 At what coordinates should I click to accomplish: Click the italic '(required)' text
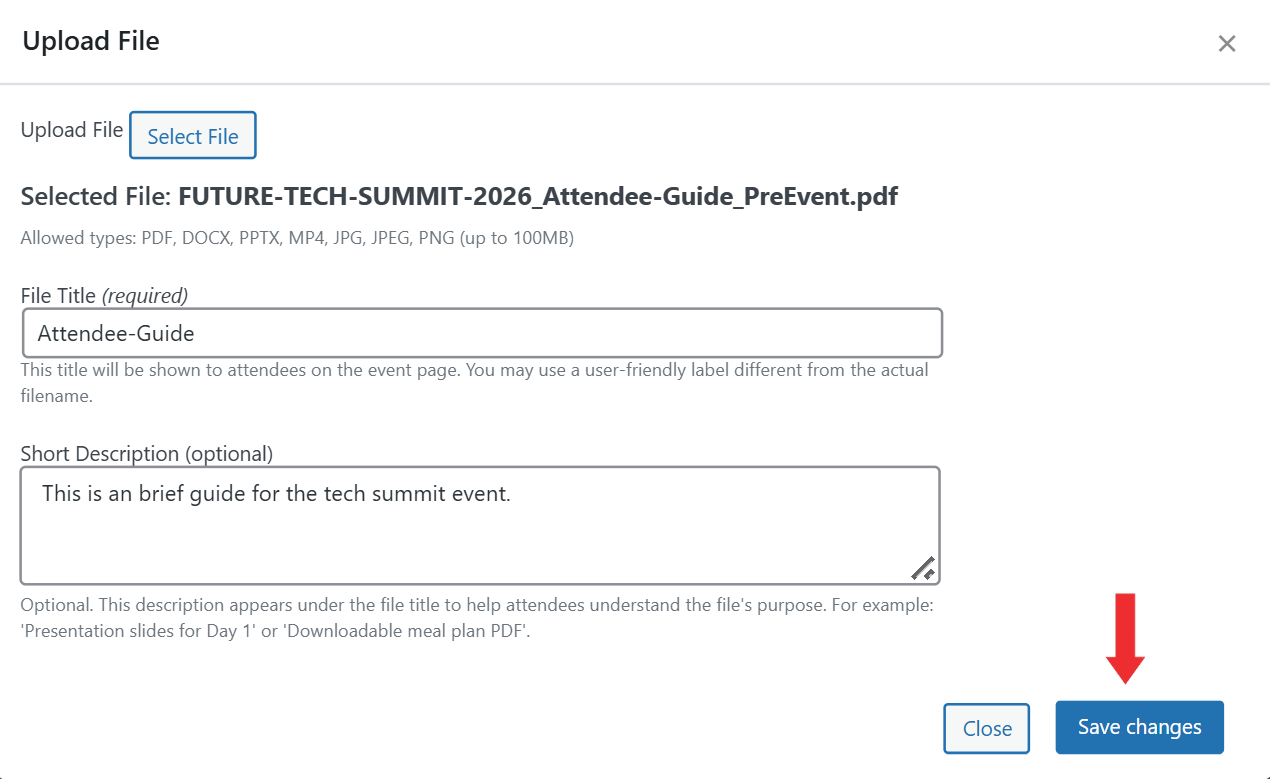pyautogui.click(x=145, y=295)
